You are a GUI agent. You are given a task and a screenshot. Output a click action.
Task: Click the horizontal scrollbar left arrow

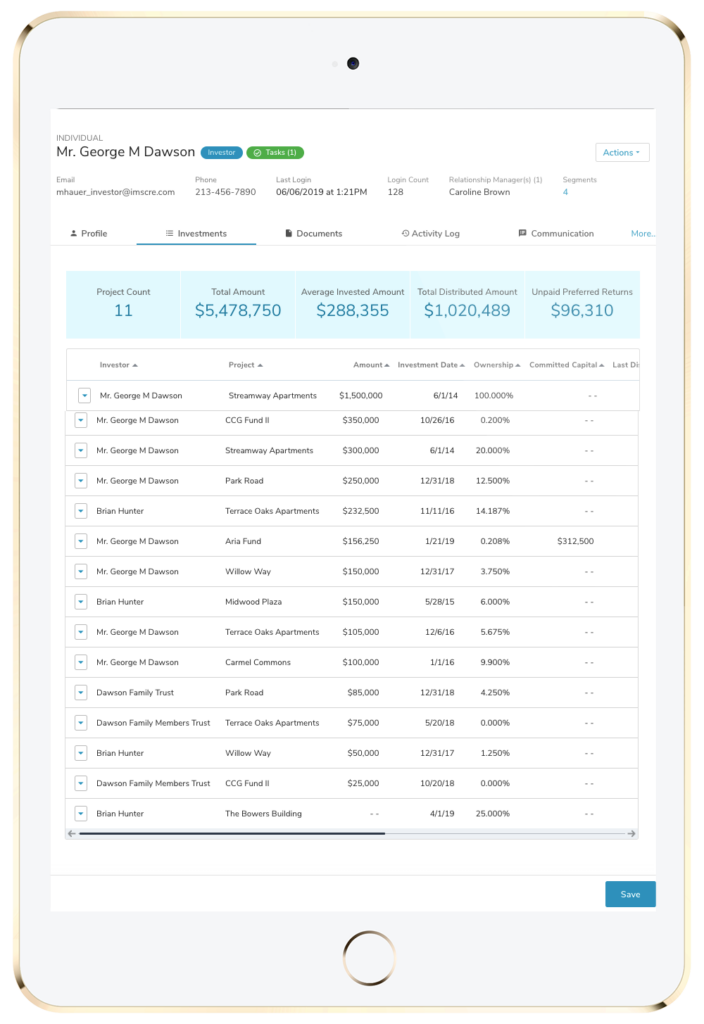tap(72, 833)
